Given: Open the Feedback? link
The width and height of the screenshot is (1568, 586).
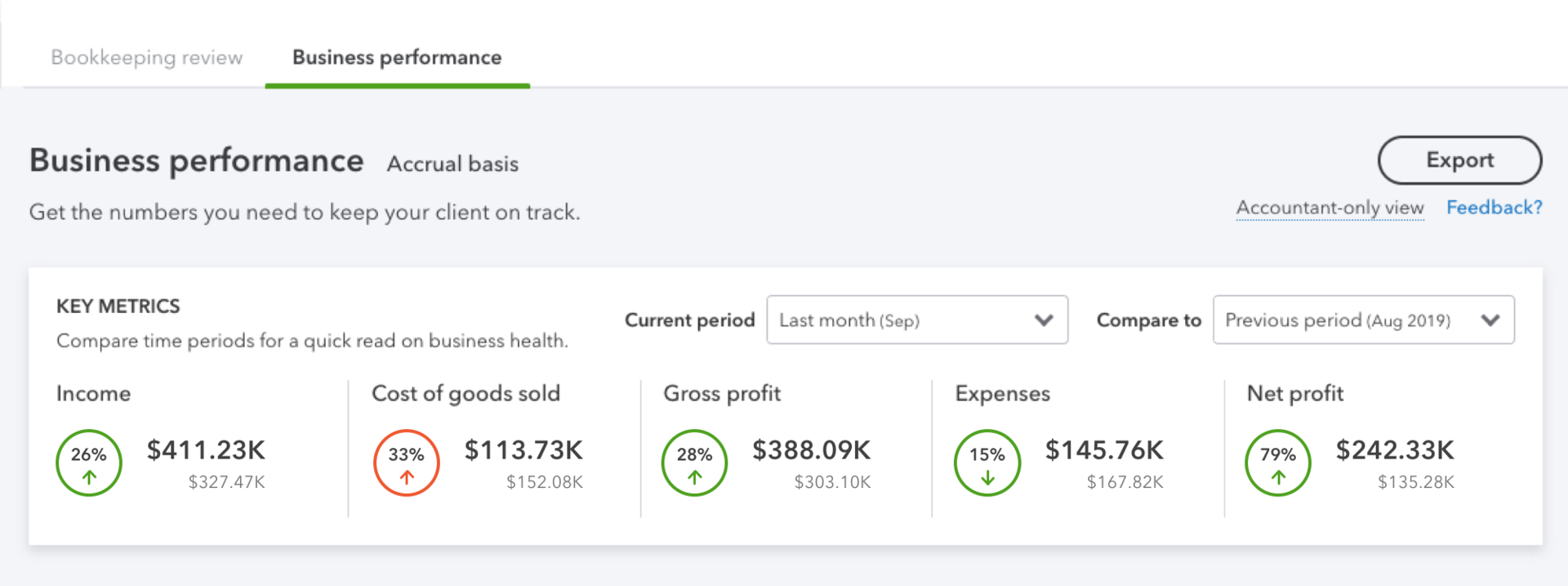Looking at the screenshot, I should coord(1494,208).
